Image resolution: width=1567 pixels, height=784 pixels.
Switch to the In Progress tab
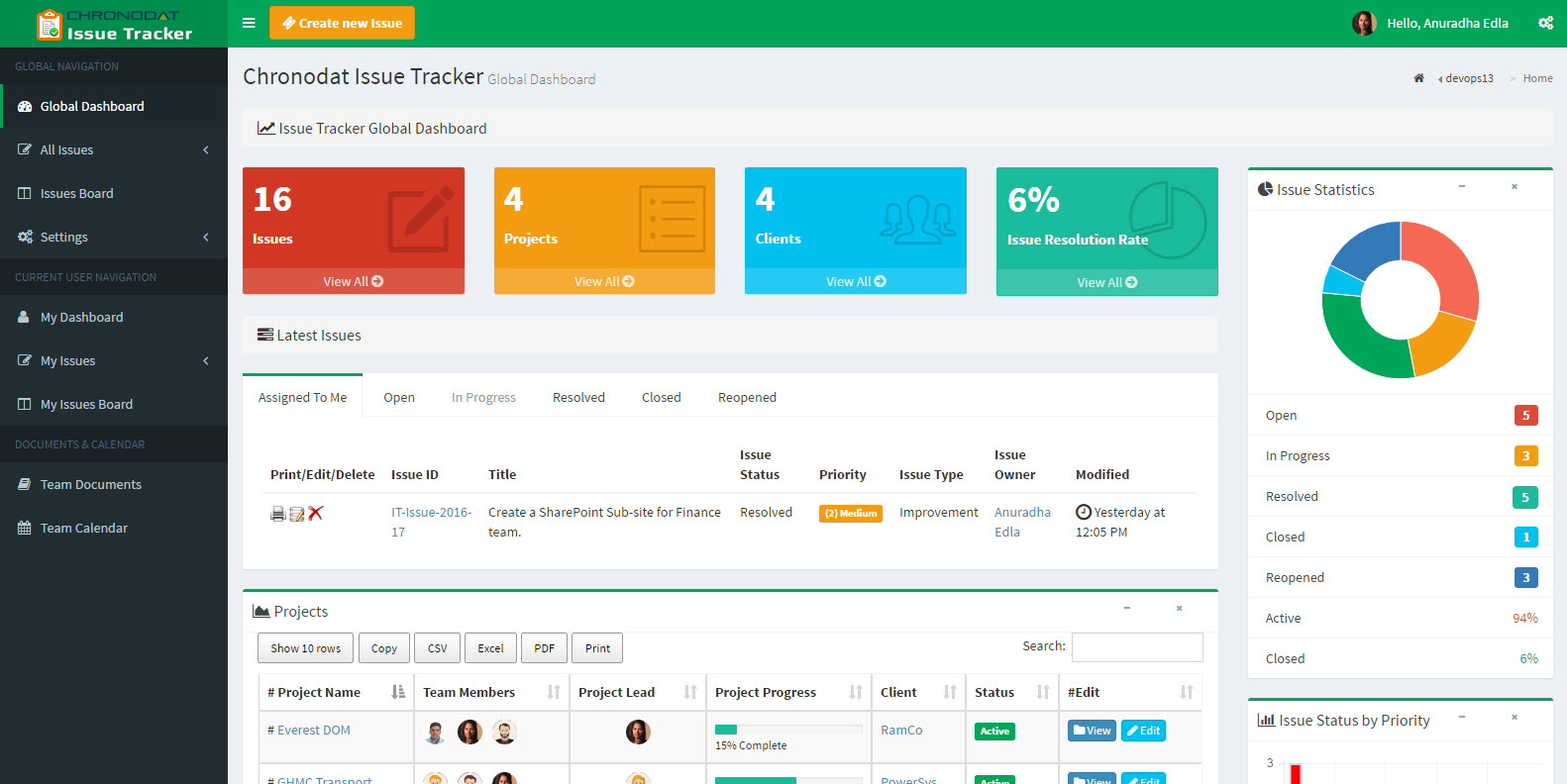(483, 397)
